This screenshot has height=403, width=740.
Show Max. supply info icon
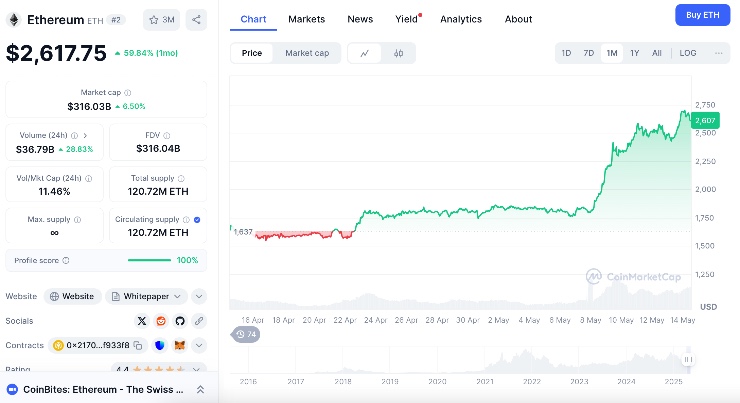click(x=77, y=219)
